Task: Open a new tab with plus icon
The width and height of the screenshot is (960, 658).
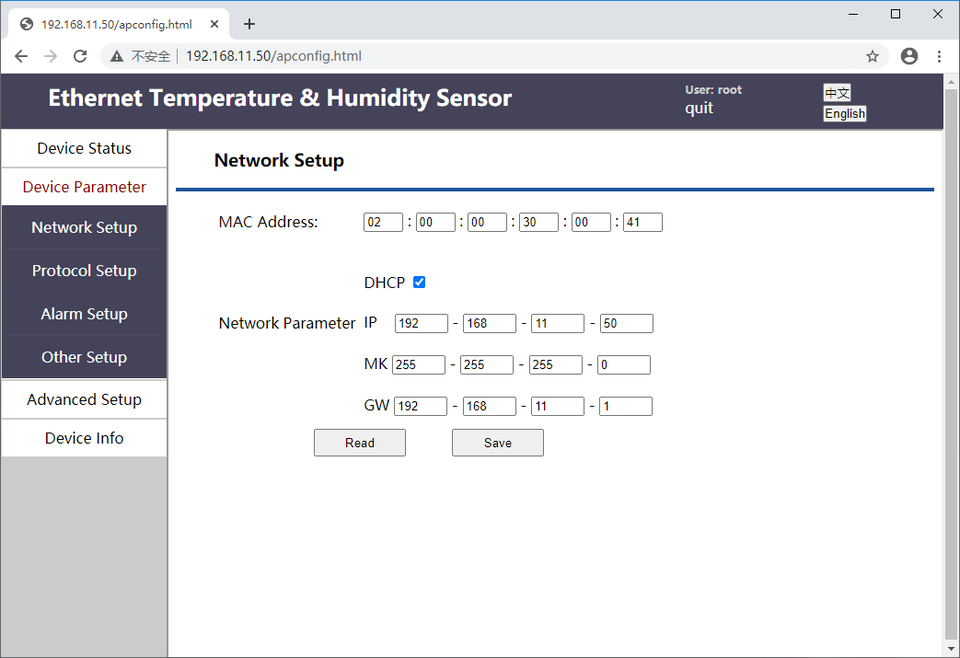Action: (249, 24)
